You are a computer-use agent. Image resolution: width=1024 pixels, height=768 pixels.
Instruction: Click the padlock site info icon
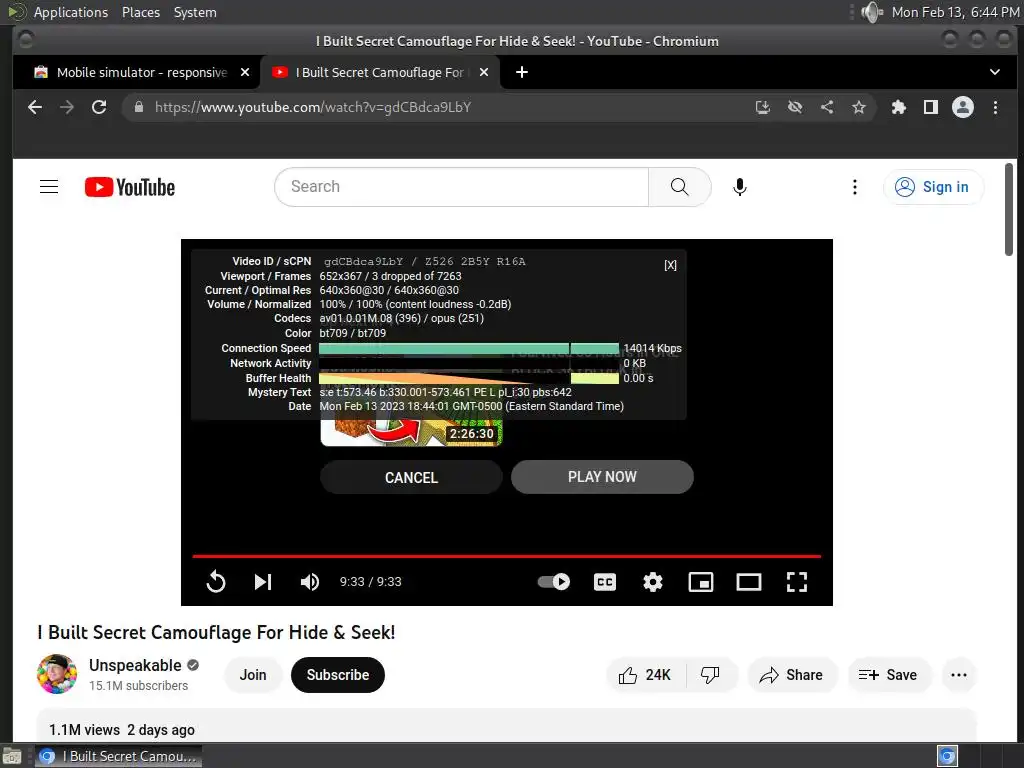click(138, 107)
